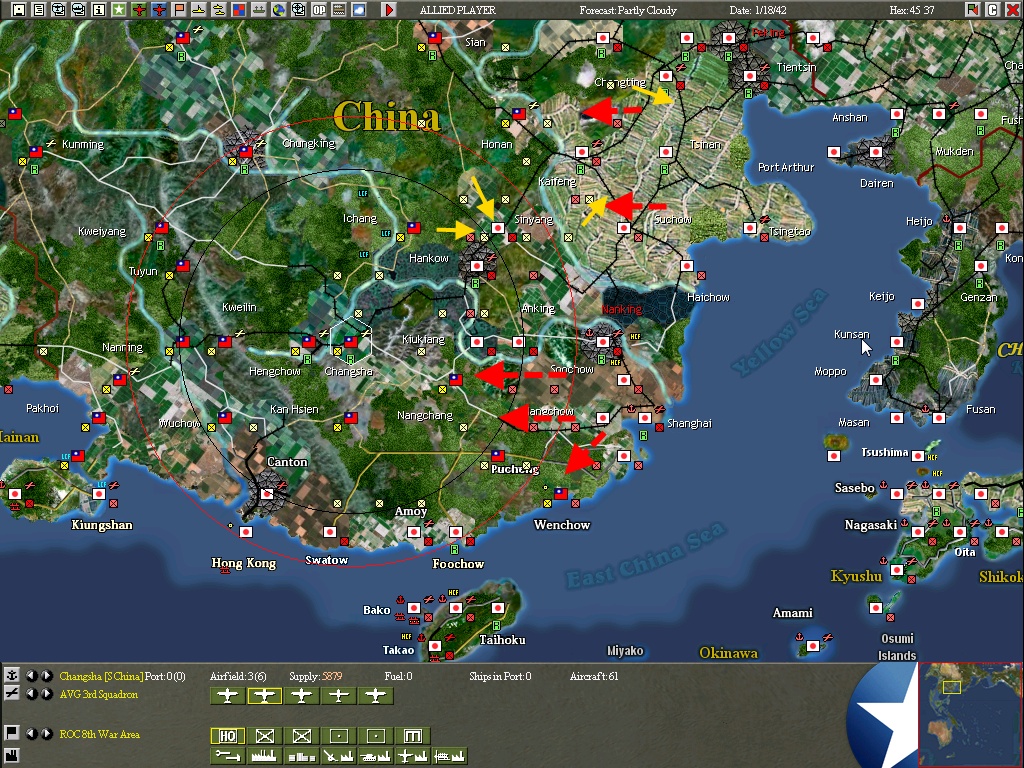Click the Canton city label on map
This screenshot has width=1024, height=768.
click(x=287, y=462)
